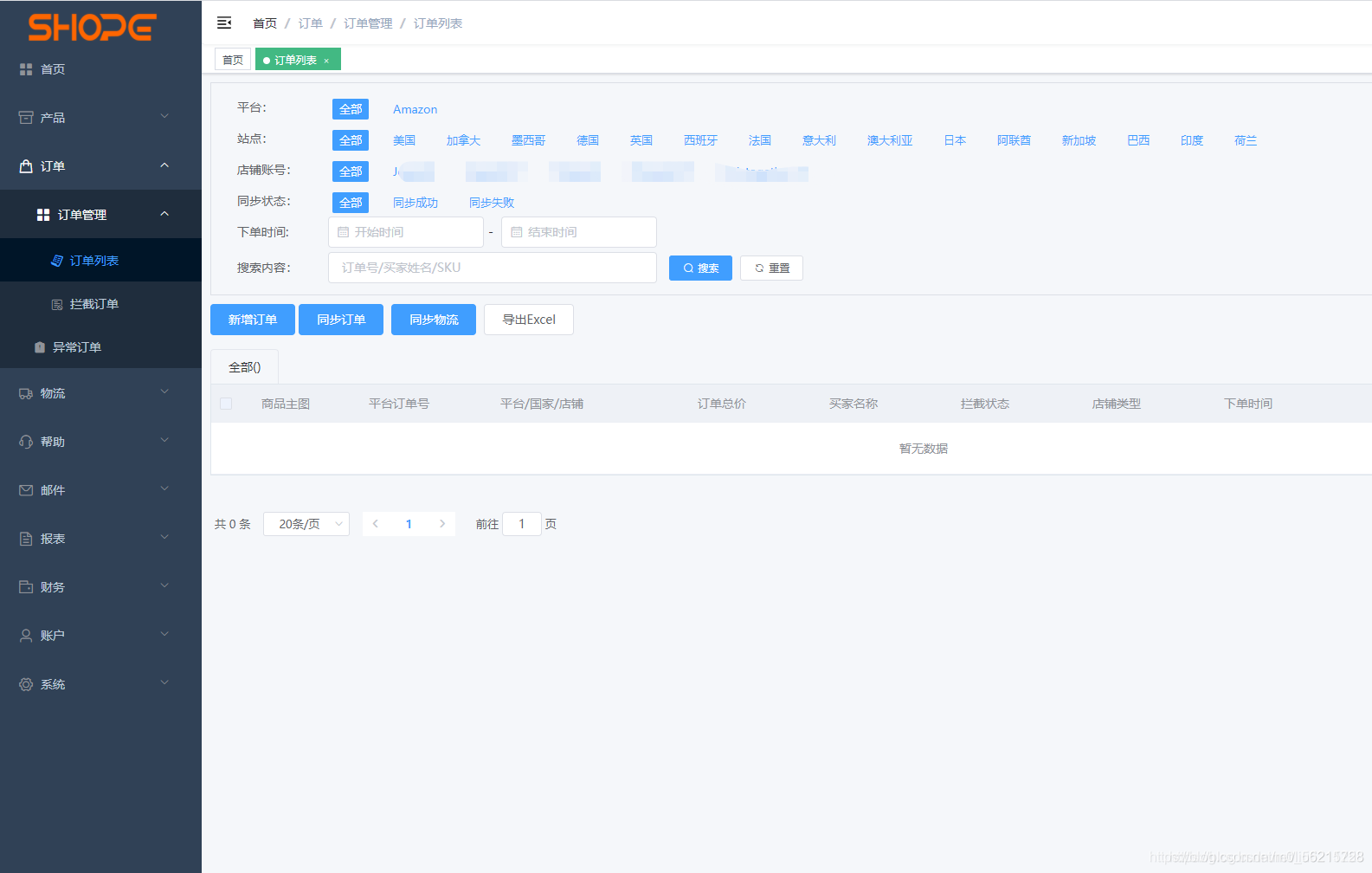Toggle the select-all checkbox in table header

tap(226, 404)
